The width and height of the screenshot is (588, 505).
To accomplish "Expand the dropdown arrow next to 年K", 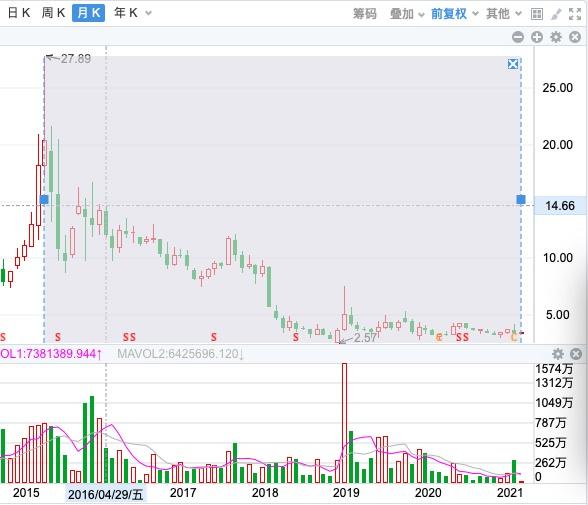I will [x=148, y=13].
